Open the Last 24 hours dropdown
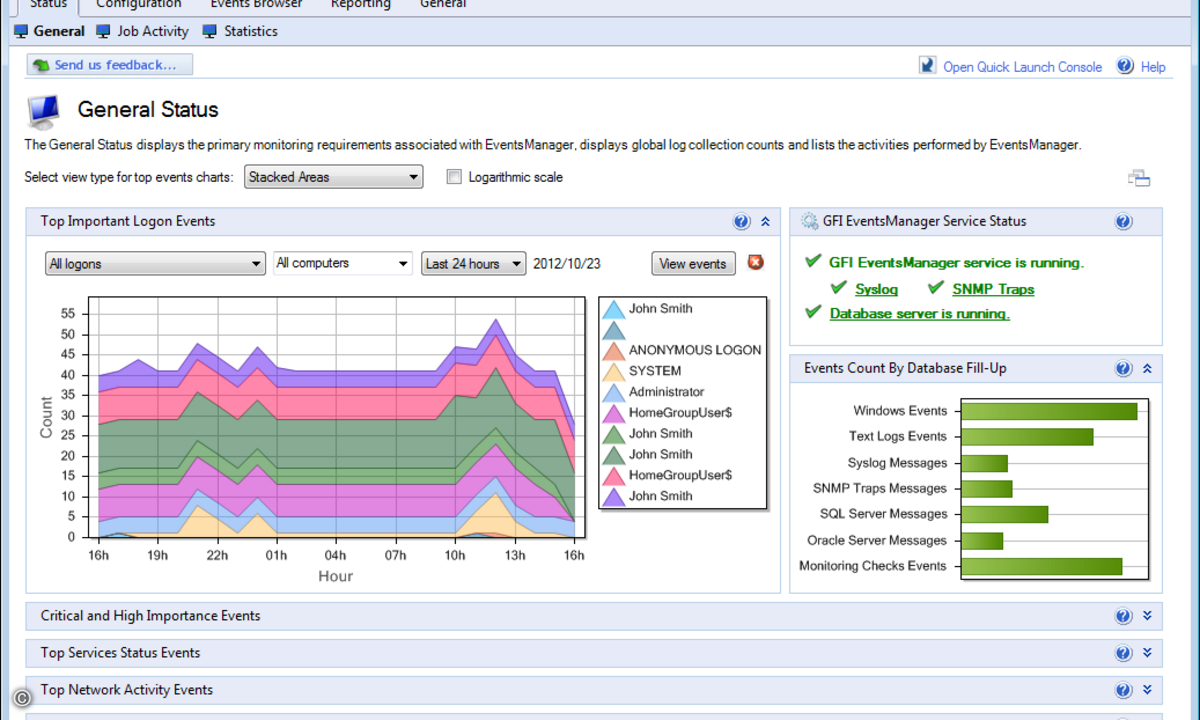 click(474, 264)
